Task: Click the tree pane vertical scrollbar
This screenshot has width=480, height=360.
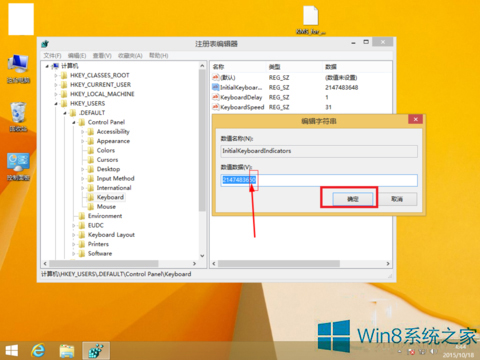Action: 202,140
